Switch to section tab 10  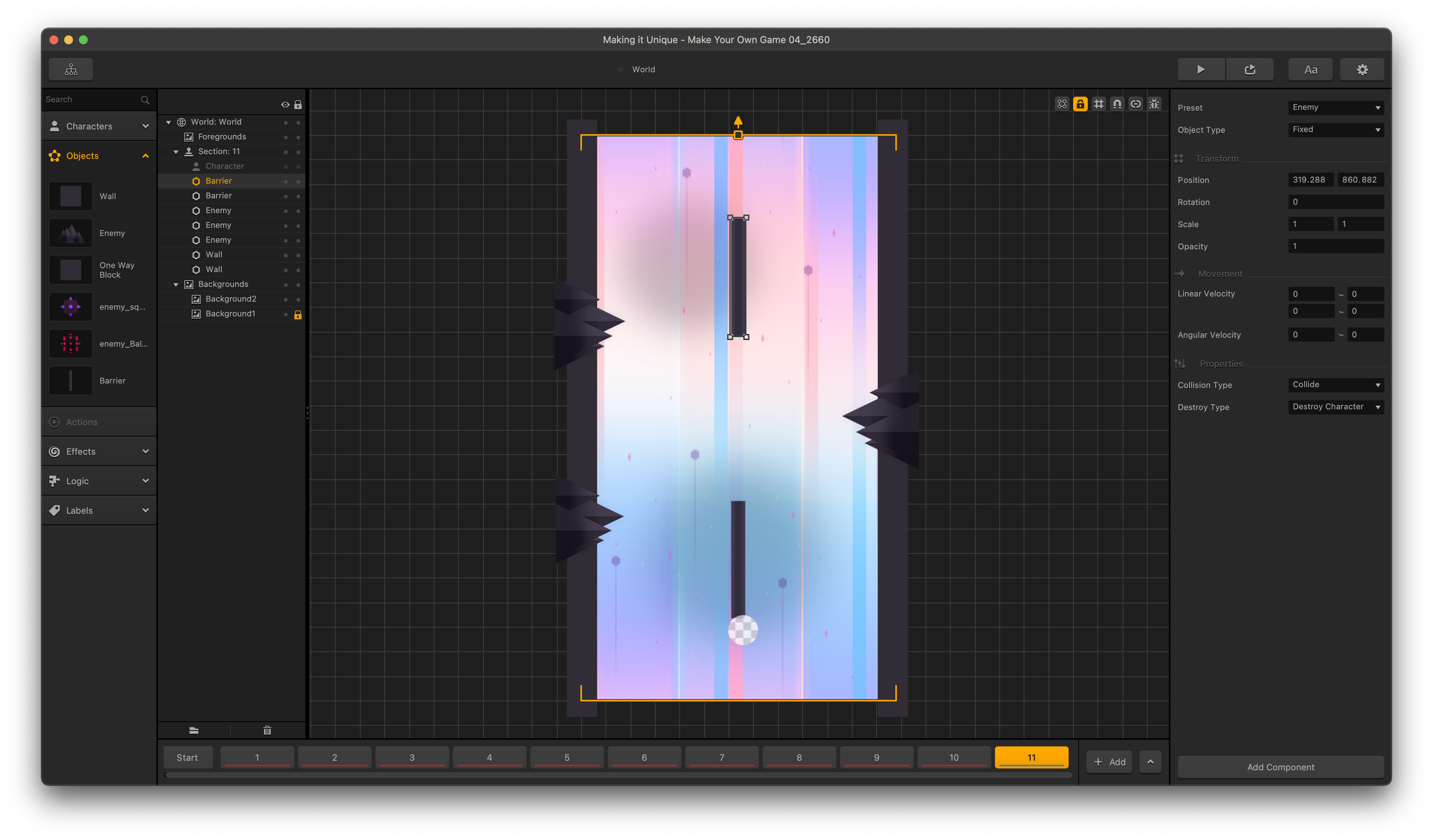coord(954,758)
